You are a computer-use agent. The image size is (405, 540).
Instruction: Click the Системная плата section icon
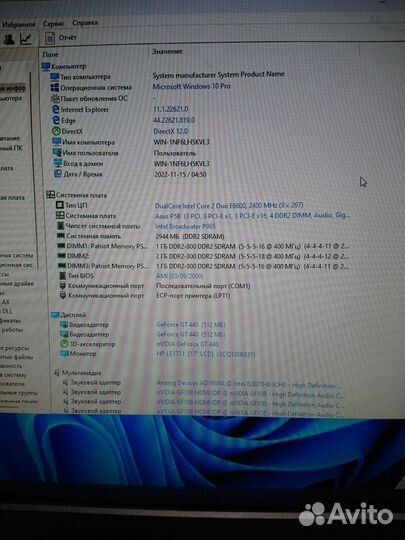pos(50,195)
